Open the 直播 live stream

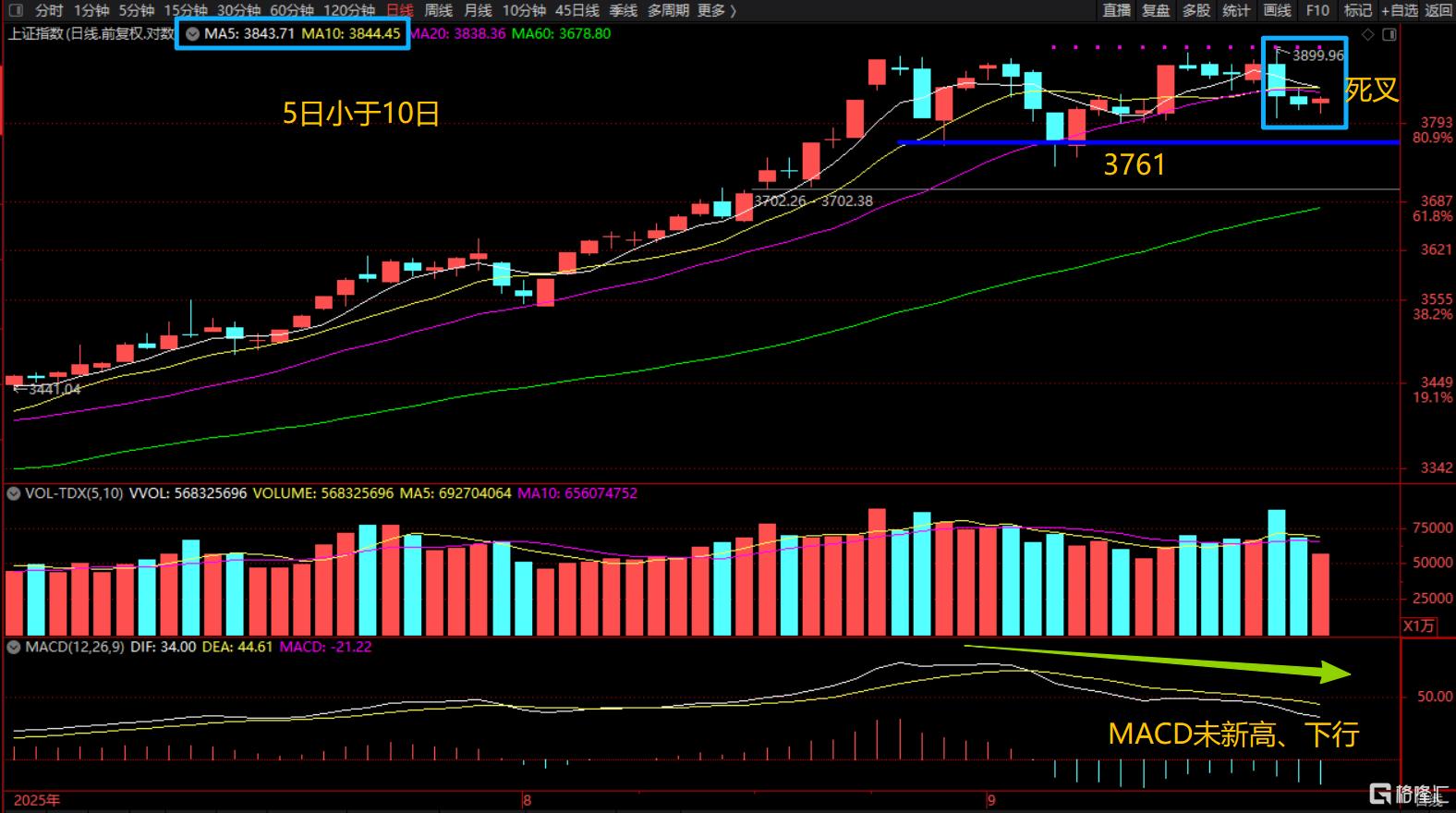(x=1116, y=10)
